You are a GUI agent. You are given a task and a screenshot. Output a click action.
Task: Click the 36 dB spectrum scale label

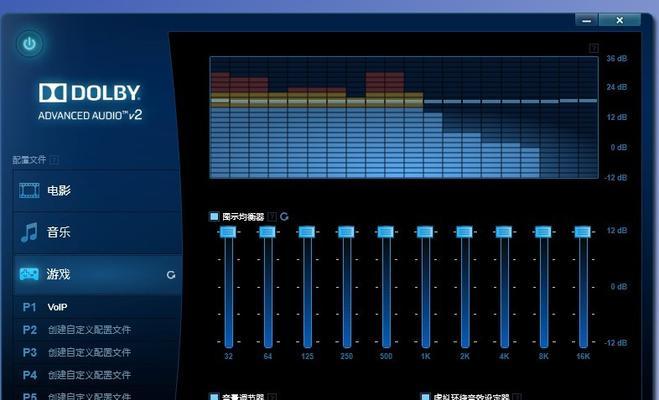coord(617,58)
